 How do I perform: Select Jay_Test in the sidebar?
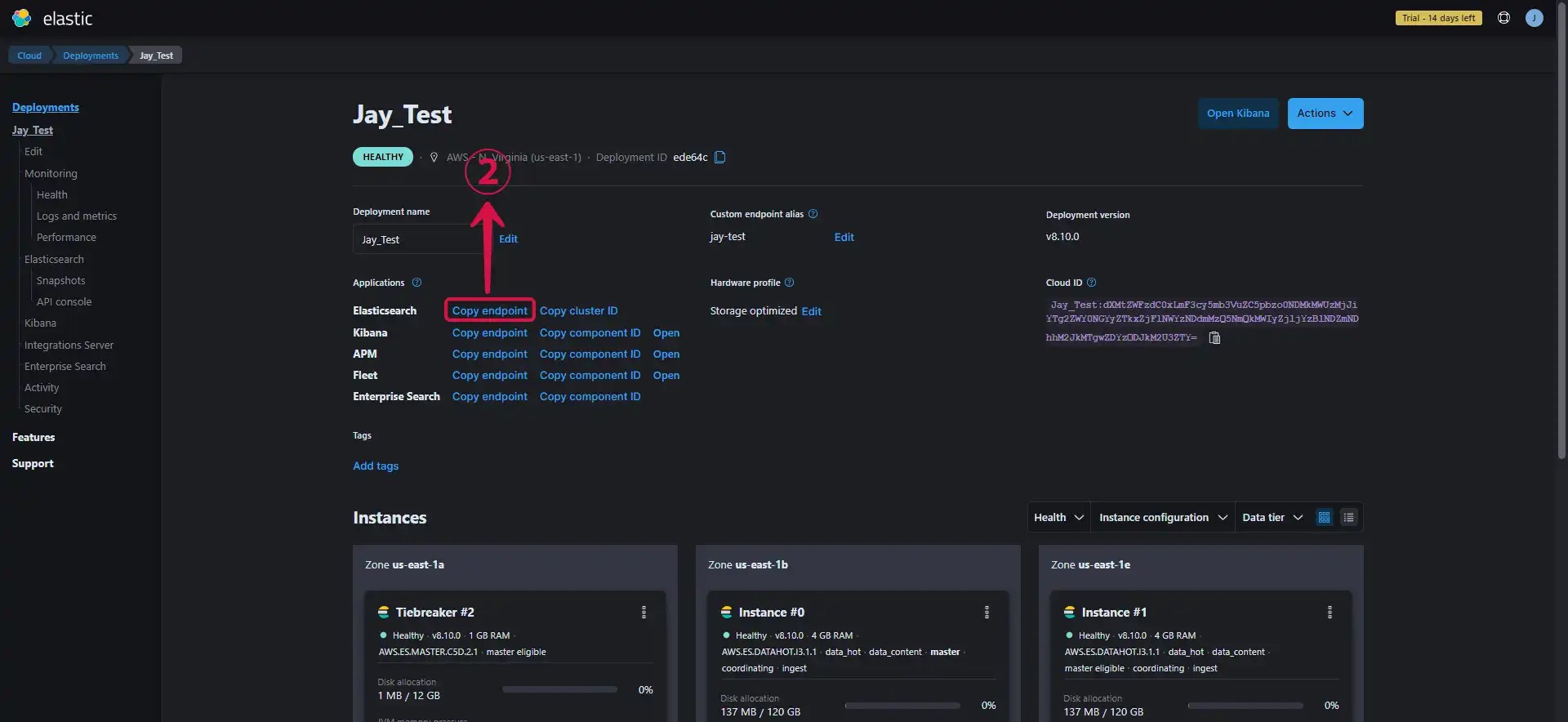coord(33,131)
